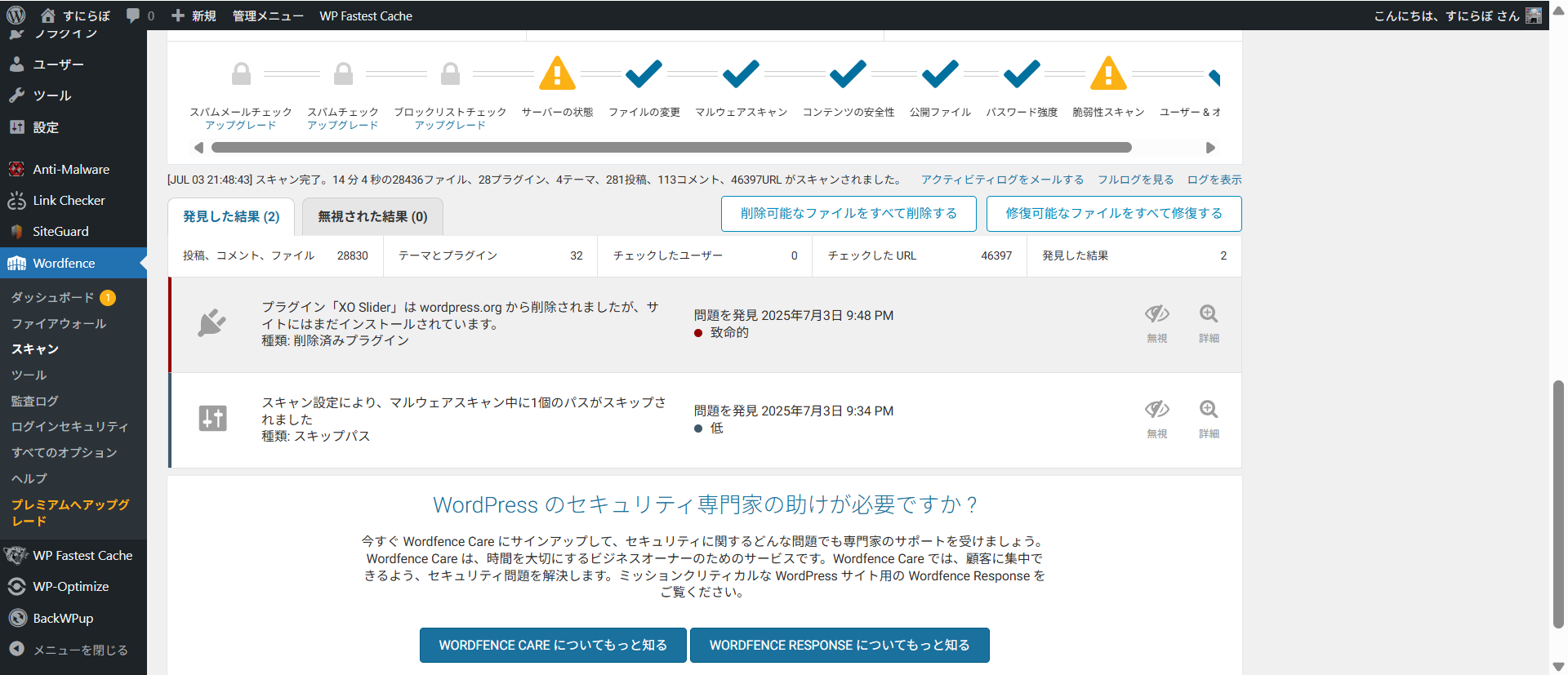Image resolution: width=1568 pixels, height=675 pixels.
Task: Click 削除可能なファイルをすべて削除する button
Action: [x=849, y=213]
